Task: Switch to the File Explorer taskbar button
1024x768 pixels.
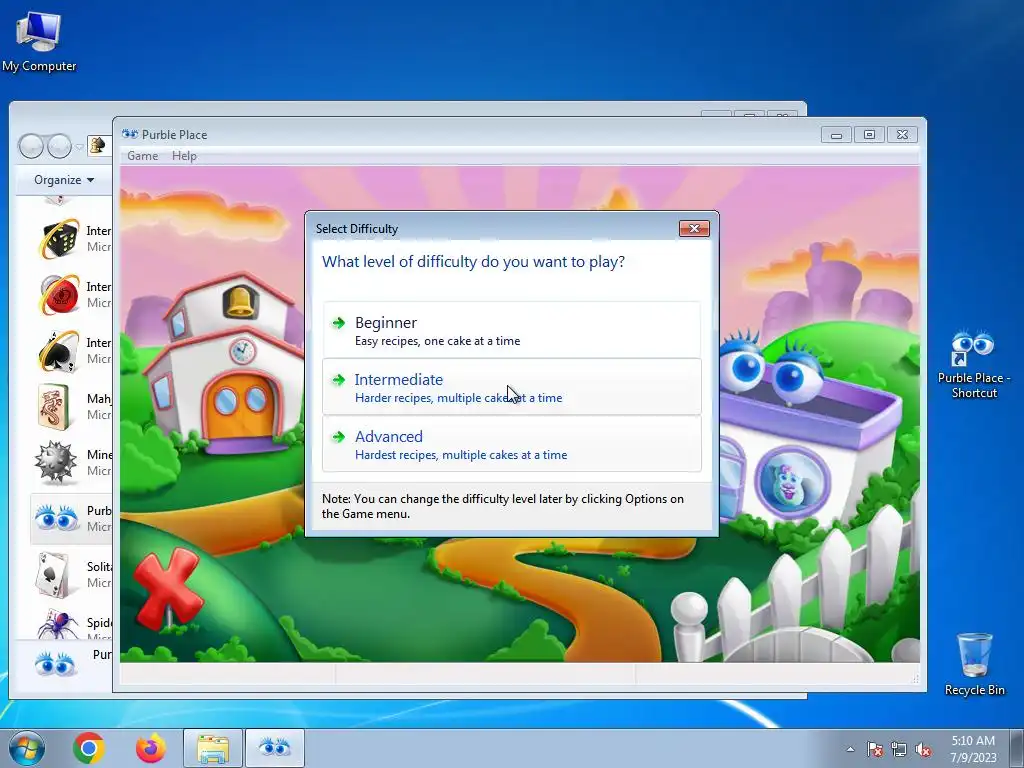Action: coord(213,748)
